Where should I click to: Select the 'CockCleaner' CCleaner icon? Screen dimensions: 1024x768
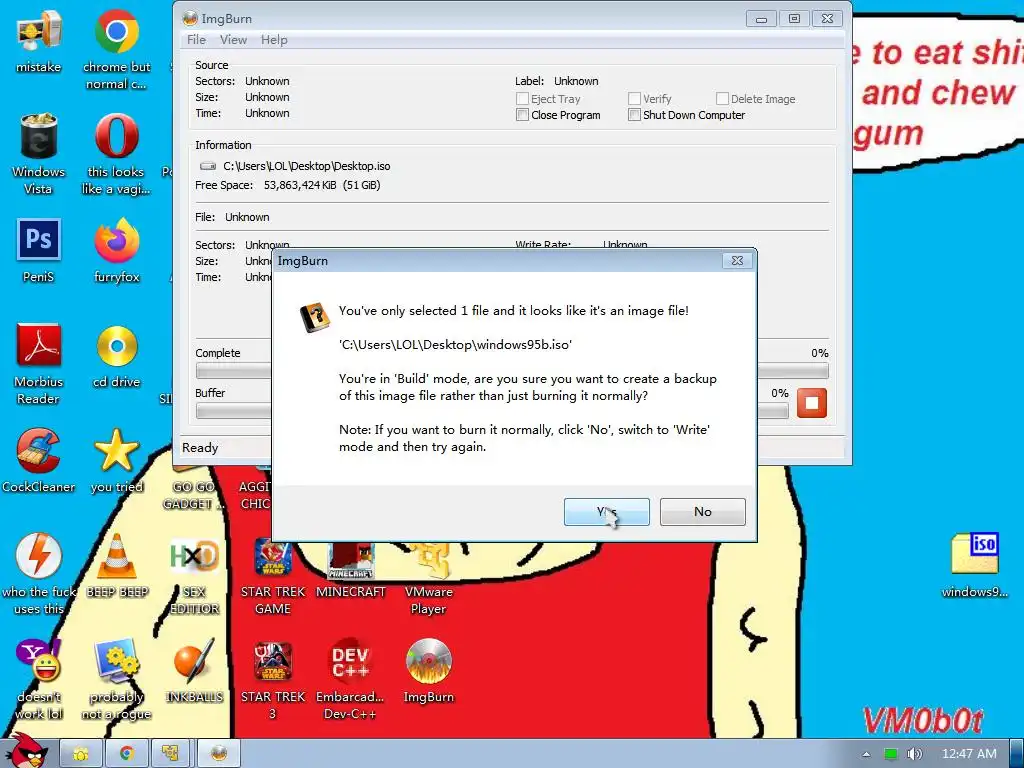[39, 460]
